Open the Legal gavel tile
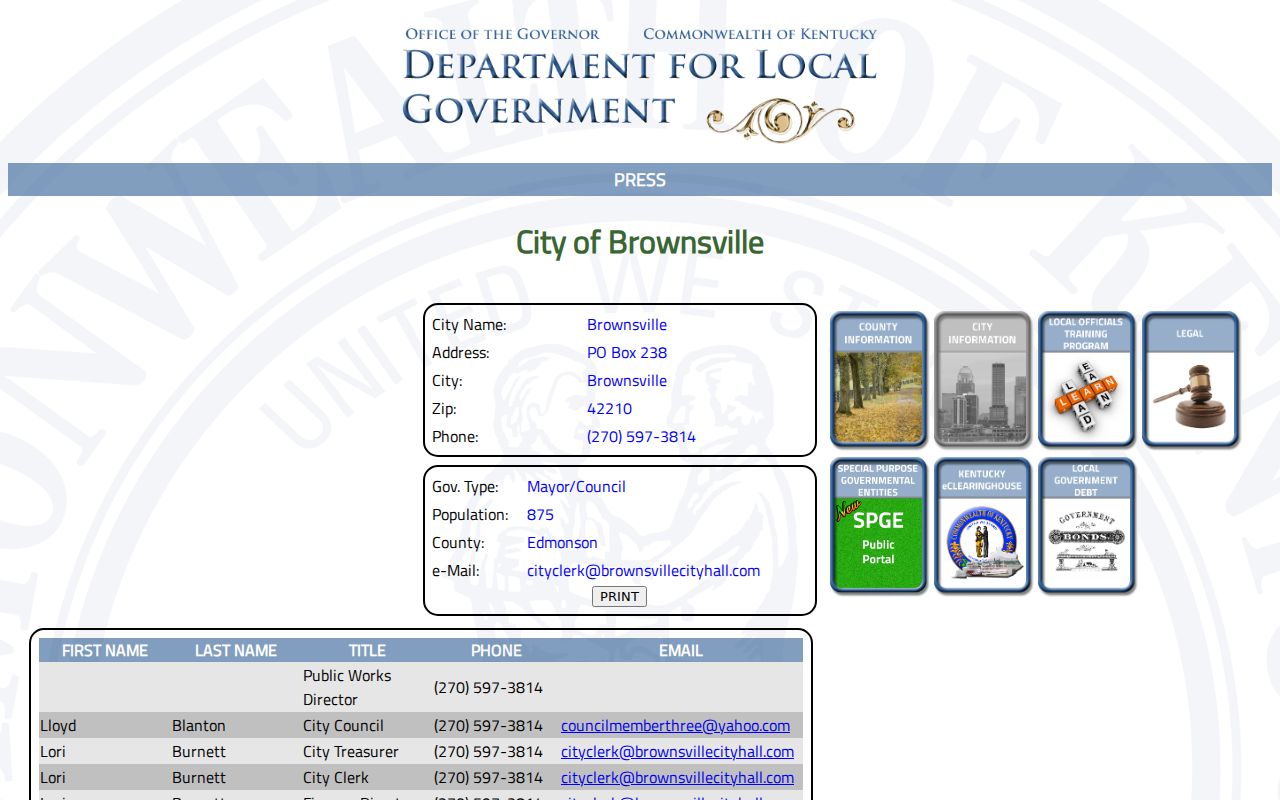This screenshot has height=800, width=1280. tap(1190, 379)
